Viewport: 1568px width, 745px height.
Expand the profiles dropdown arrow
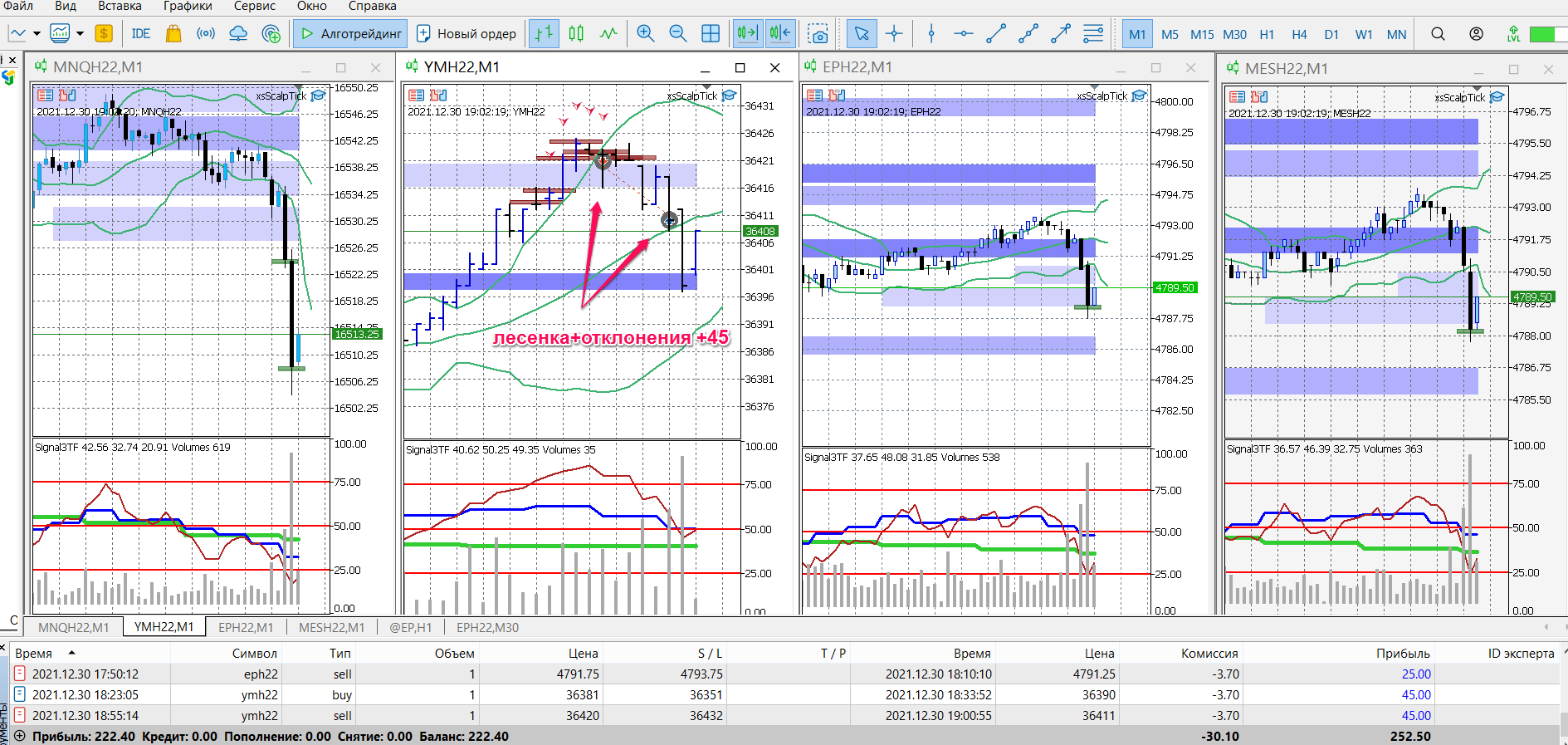[x=80, y=34]
